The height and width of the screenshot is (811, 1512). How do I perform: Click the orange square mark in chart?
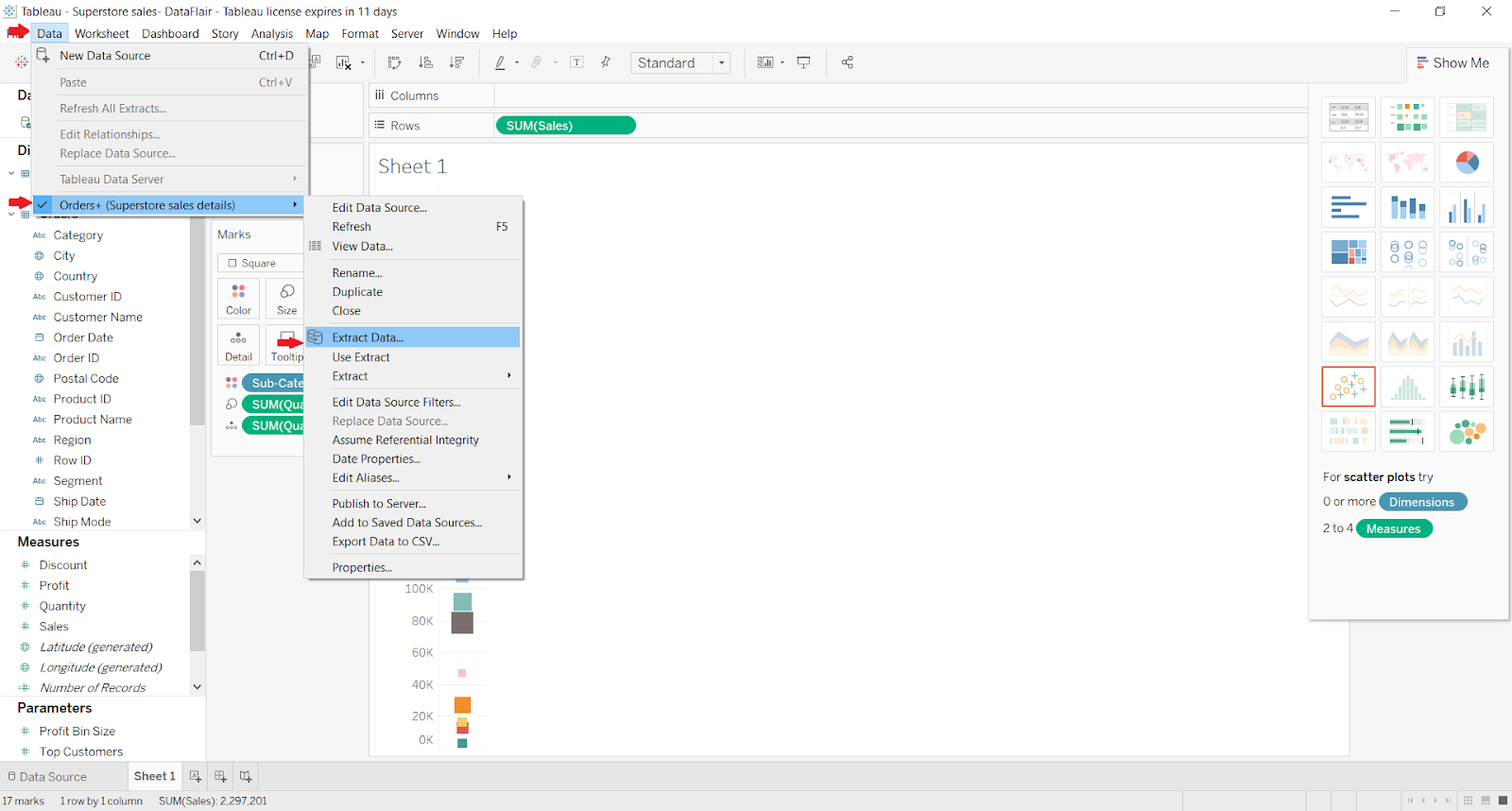pyautogui.click(x=462, y=705)
